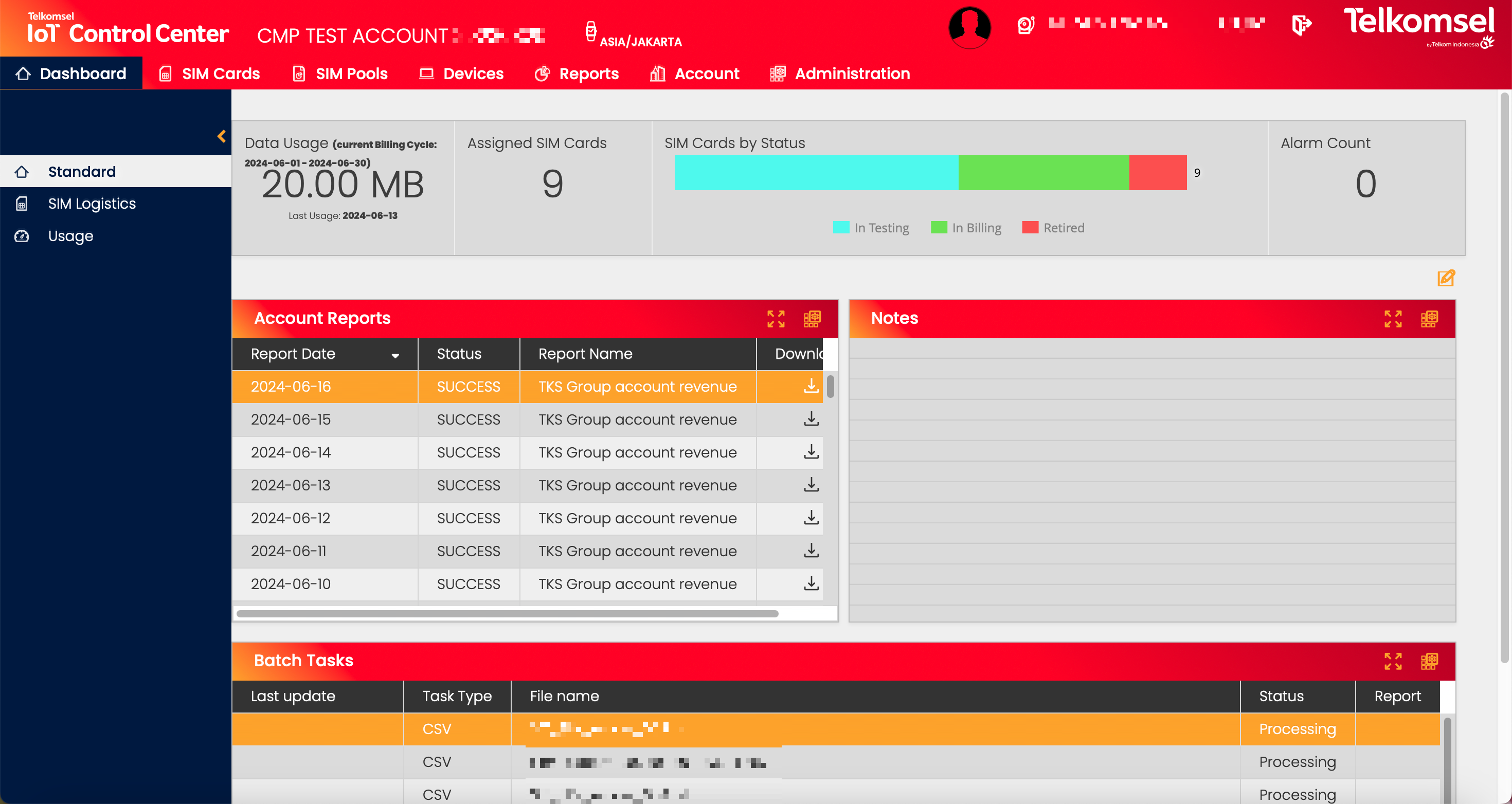This screenshot has height=804, width=1512.
Task: Go to SIM Logistics in sidebar
Action: pyautogui.click(x=92, y=204)
